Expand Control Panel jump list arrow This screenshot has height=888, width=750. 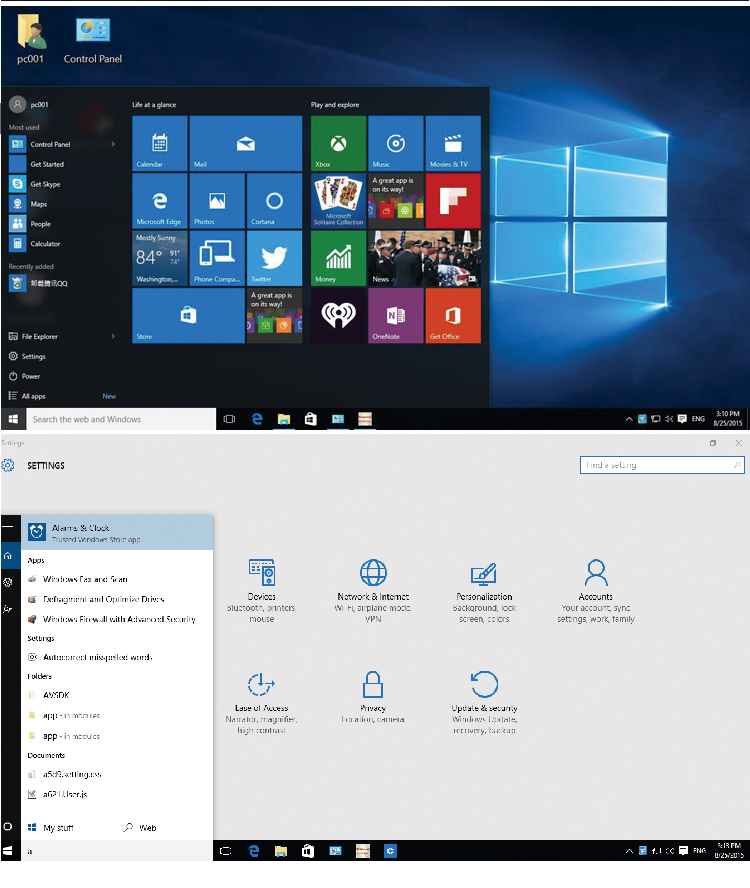[x=113, y=144]
